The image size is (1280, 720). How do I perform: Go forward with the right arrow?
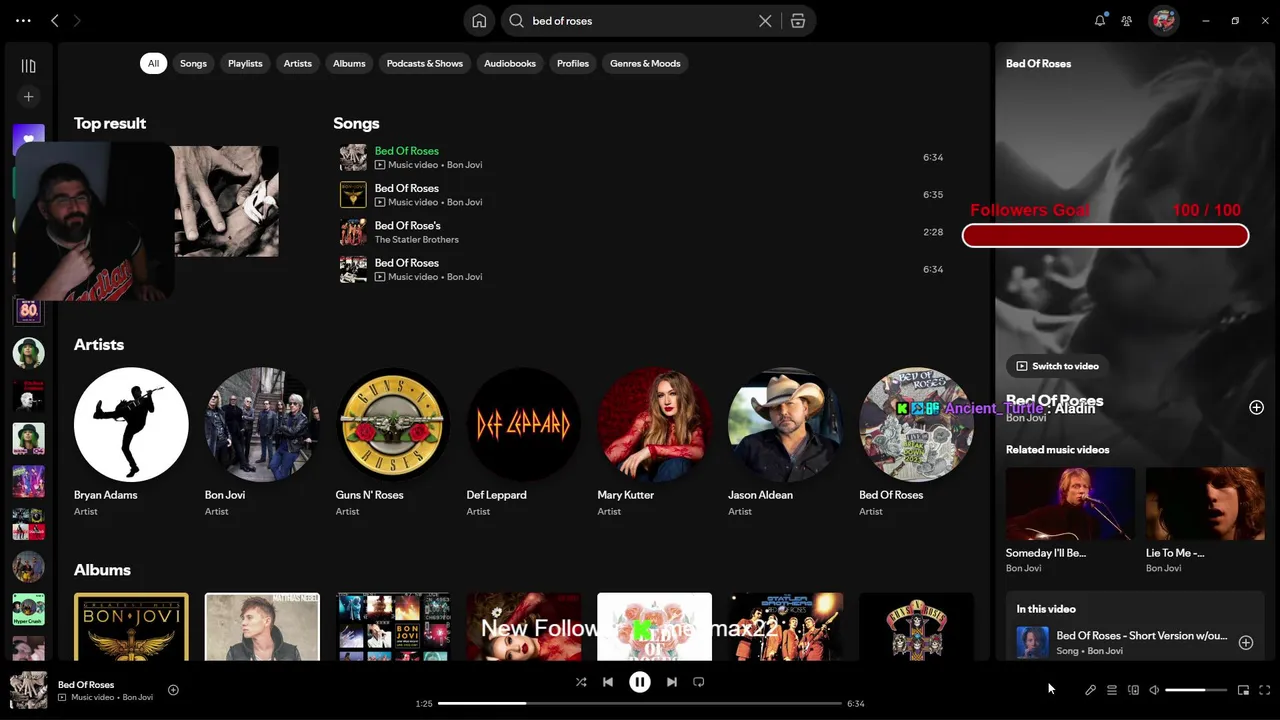(x=77, y=20)
